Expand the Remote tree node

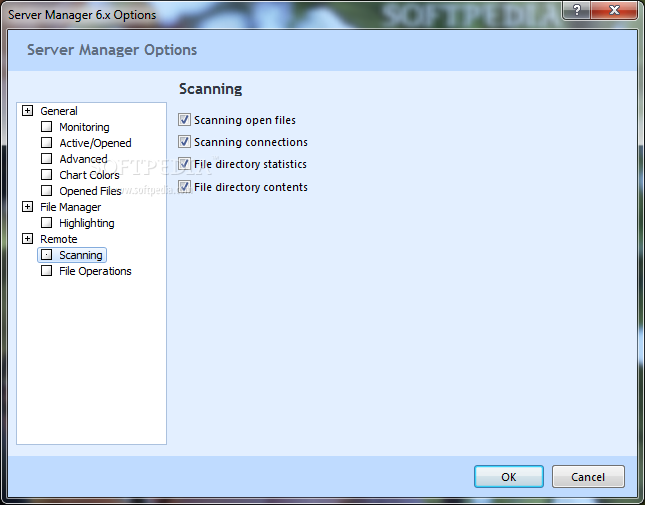[x=28, y=239]
